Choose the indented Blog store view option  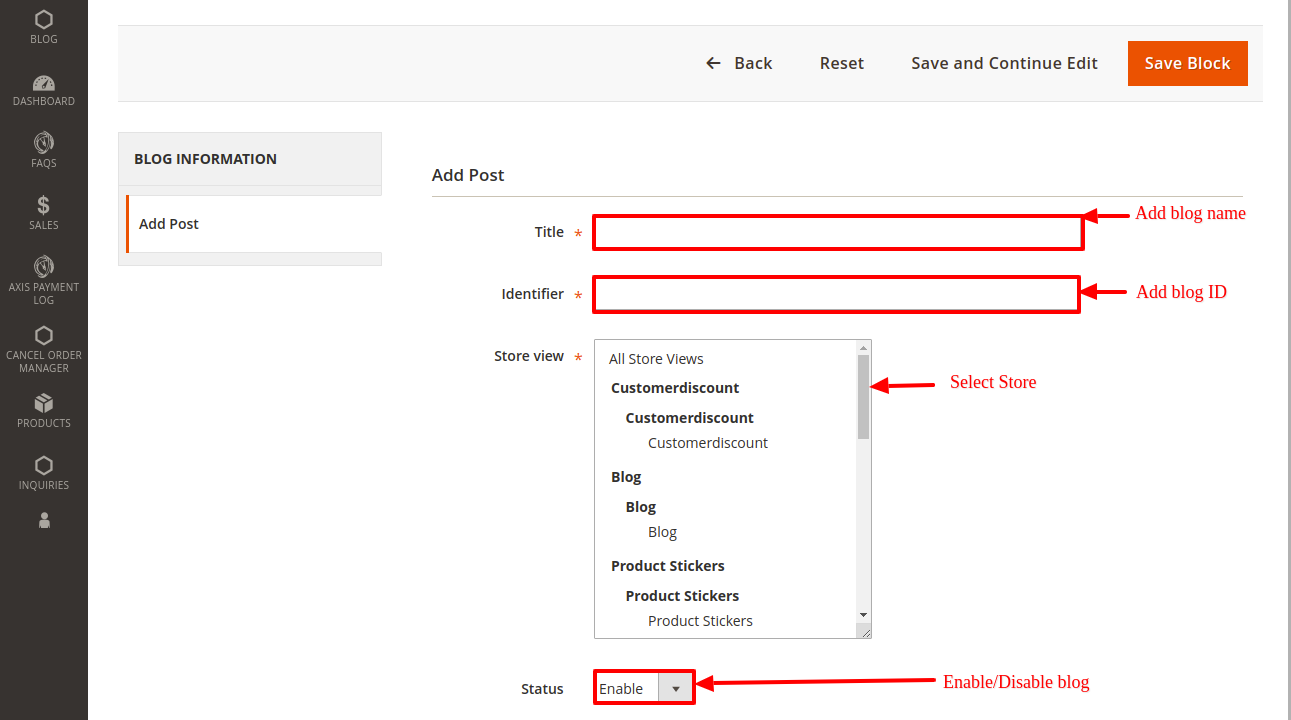point(662,532)
